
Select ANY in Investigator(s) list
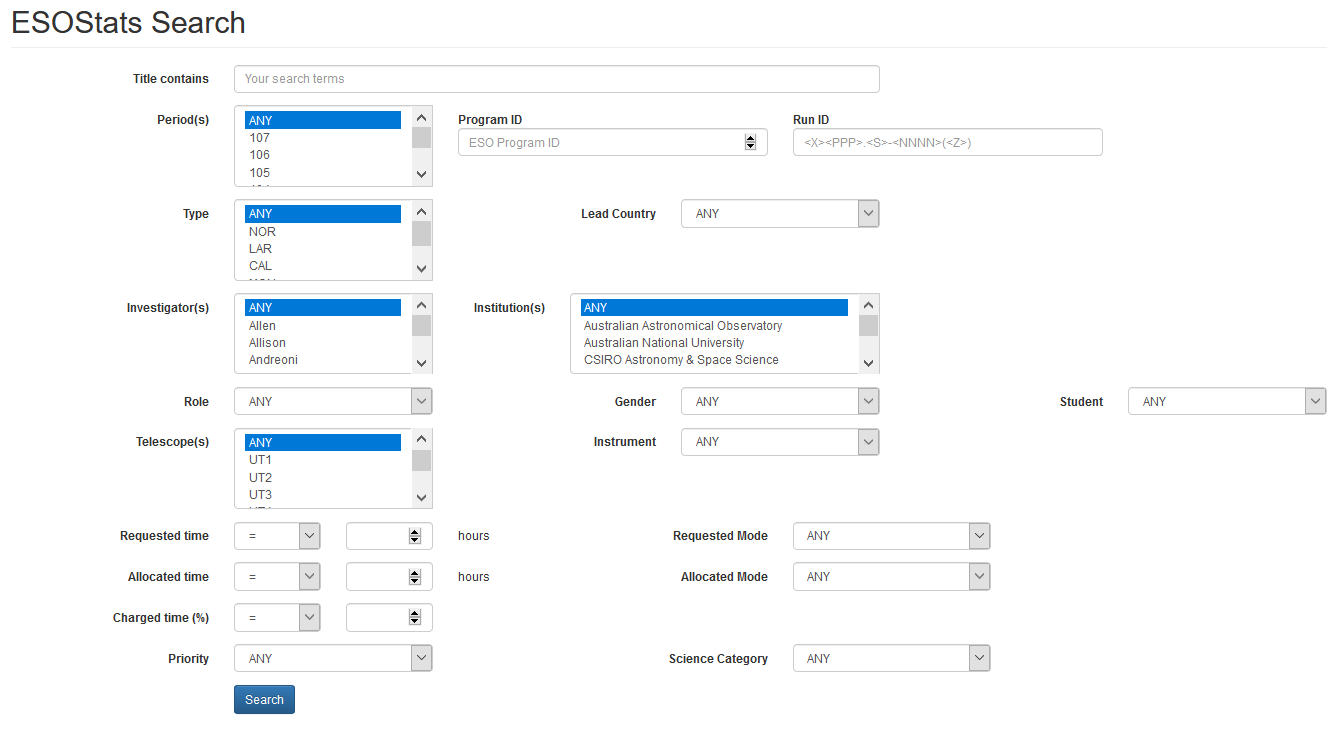pos(323,307)
